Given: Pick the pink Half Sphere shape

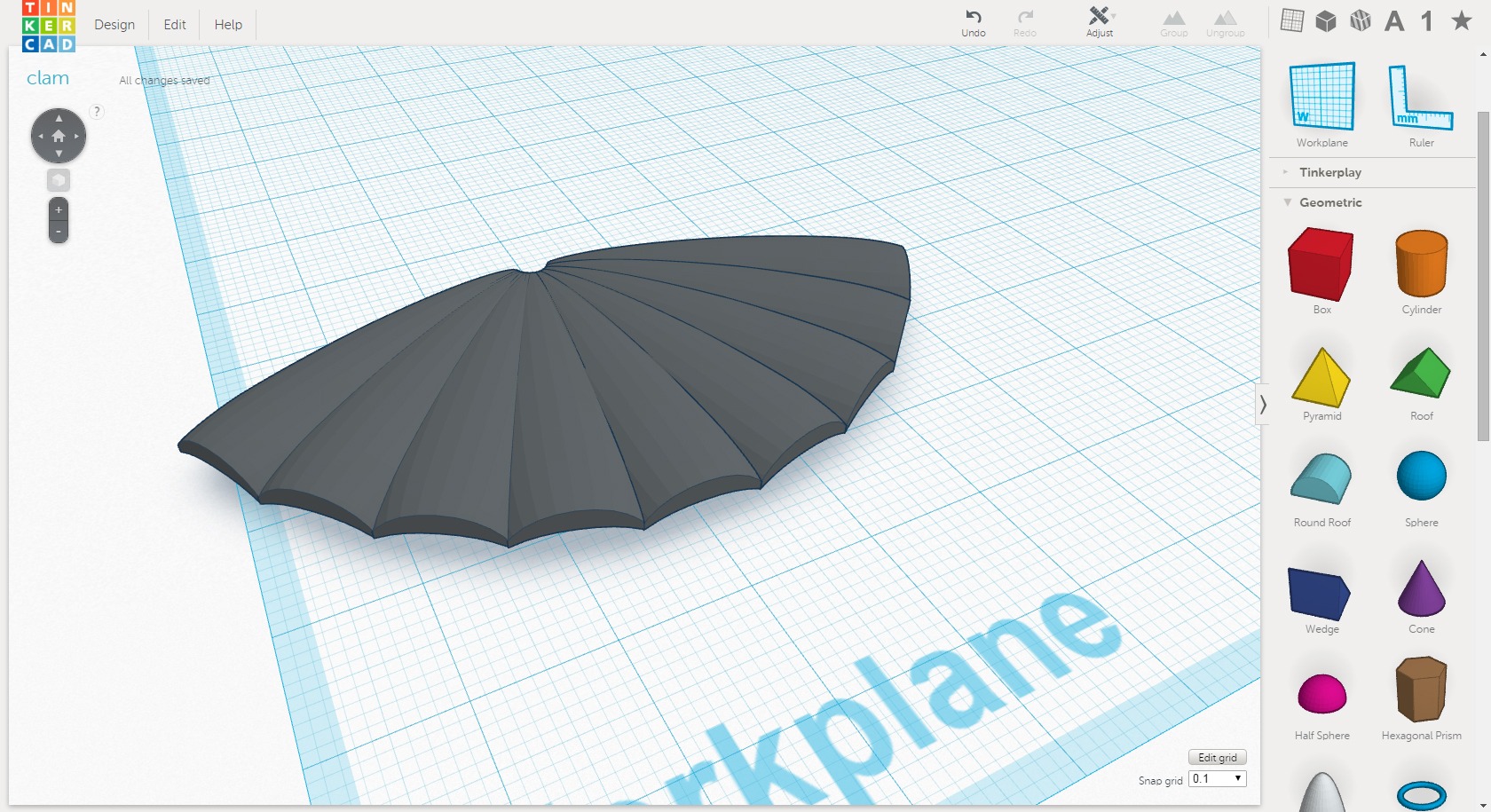Looking at the screenshot, I should pyautogui.click(x=1322, y=694).
